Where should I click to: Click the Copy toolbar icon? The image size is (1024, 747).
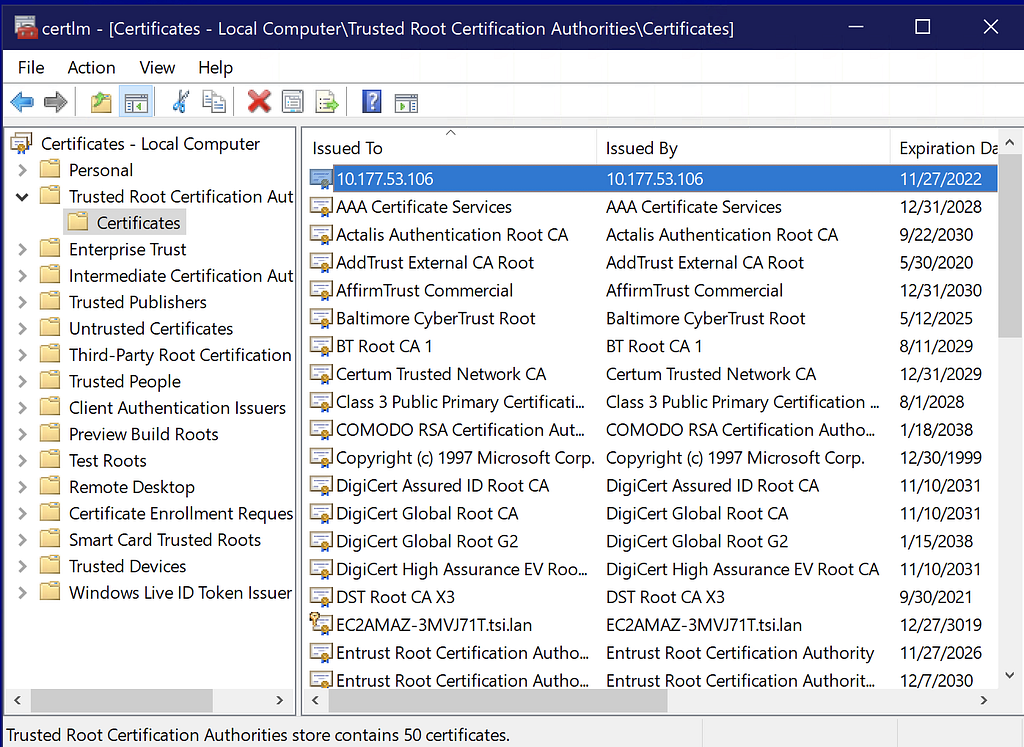(214, 102)
